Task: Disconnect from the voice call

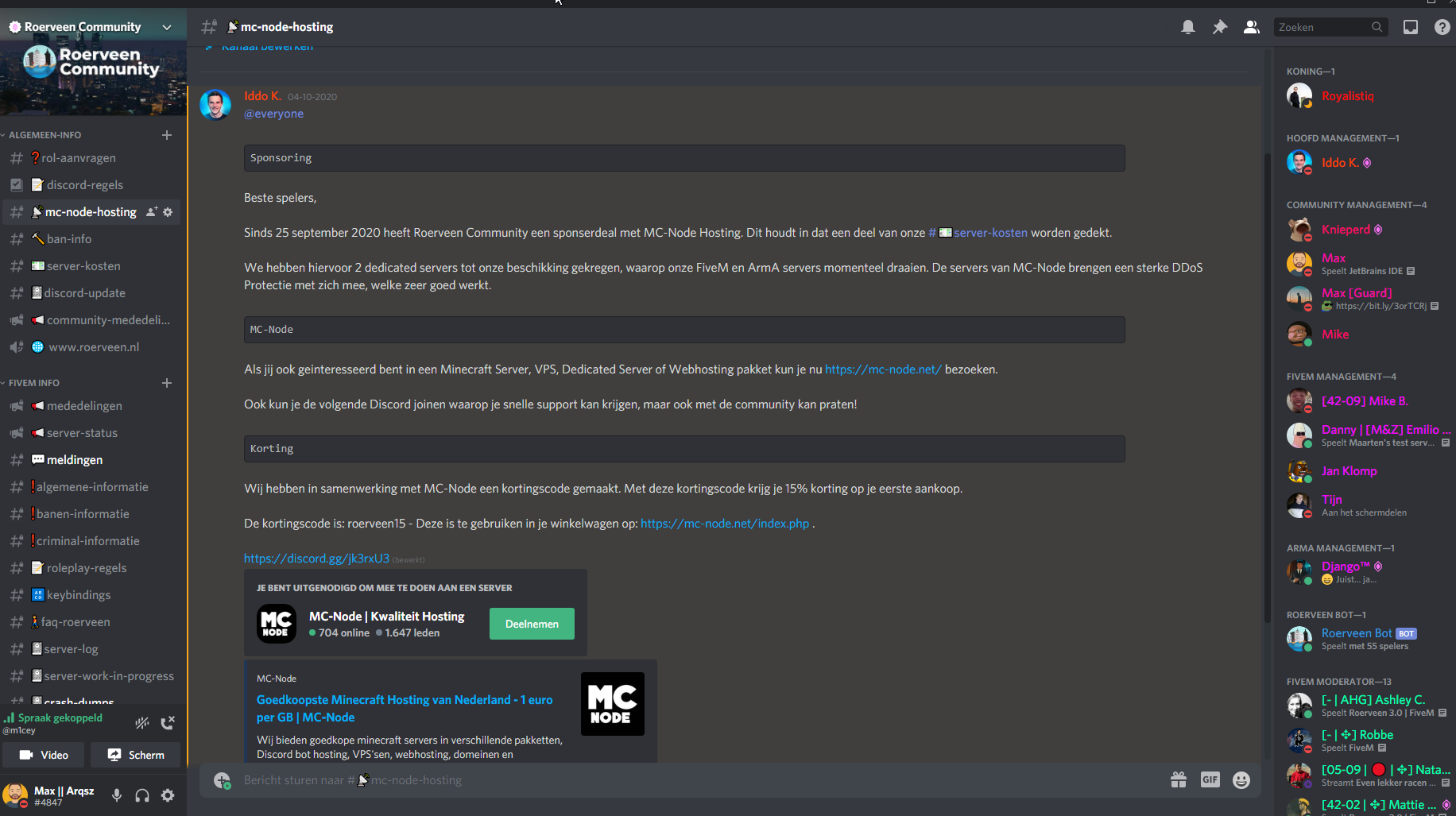Action: 168,723
